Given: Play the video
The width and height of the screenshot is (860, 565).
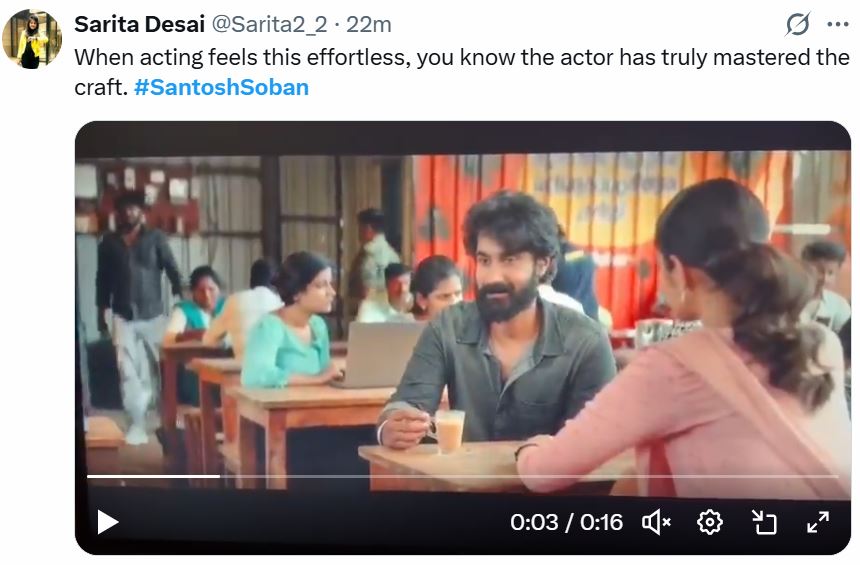Looking at the screenshot, I should pos(107,521).
